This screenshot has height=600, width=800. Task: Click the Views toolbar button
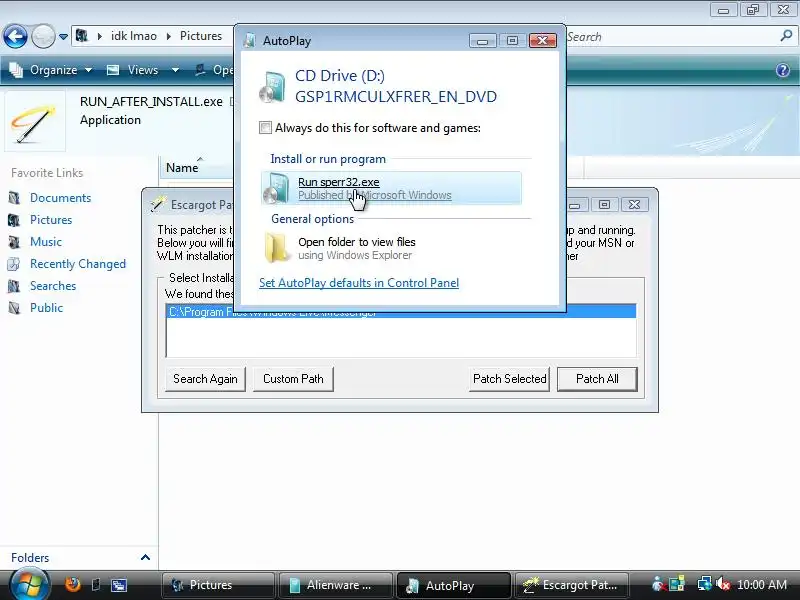tap(135, 70)
